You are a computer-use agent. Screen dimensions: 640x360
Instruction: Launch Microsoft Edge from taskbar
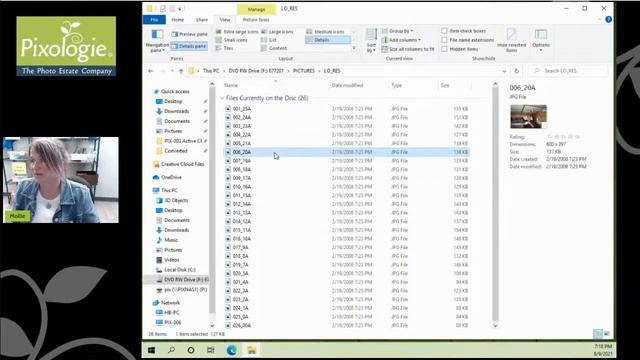(x=231, y=350)
